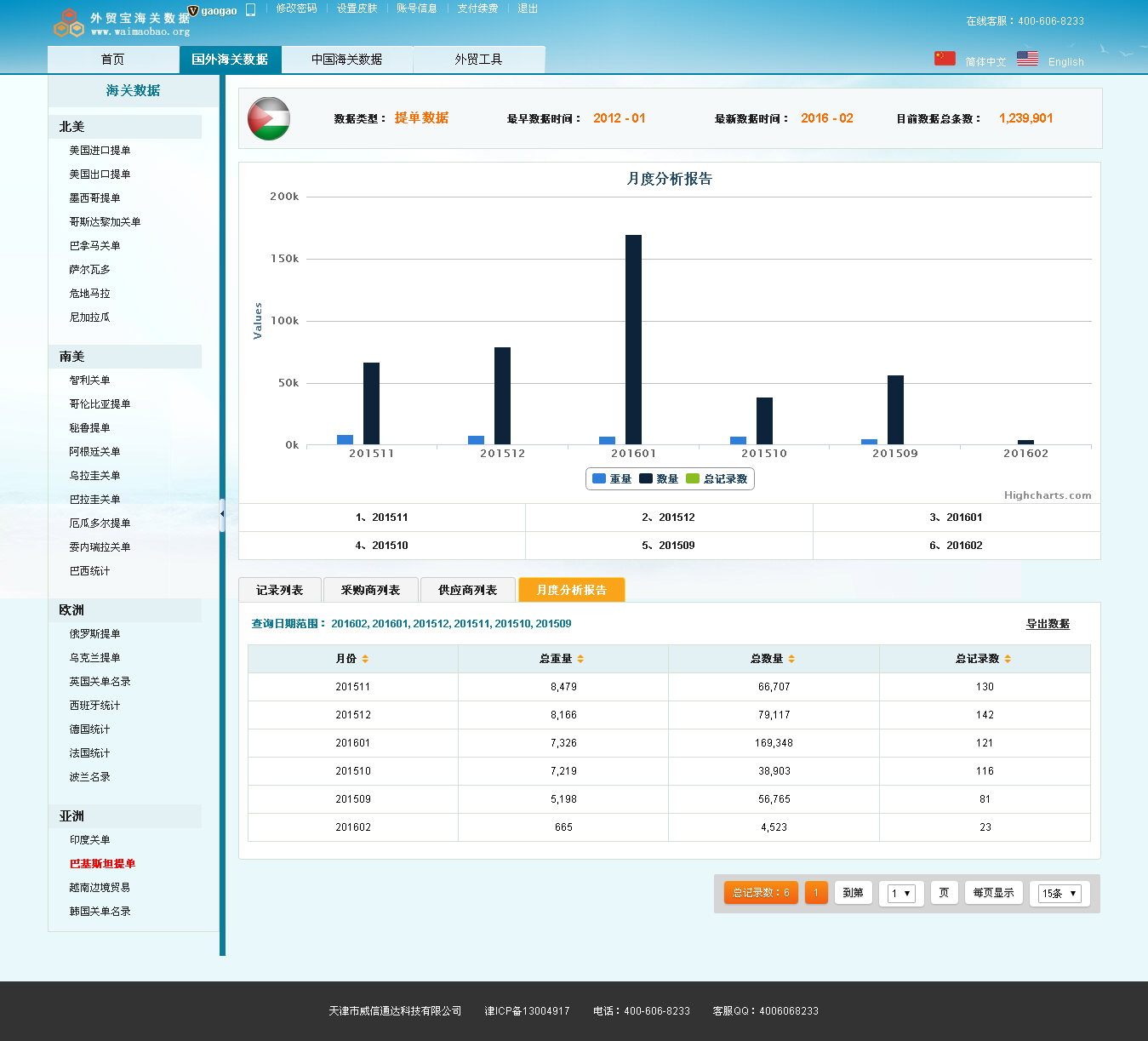Click the 201509 month table cell
The width and height of the screenshot is (1148, 1041).
[353, 799]
